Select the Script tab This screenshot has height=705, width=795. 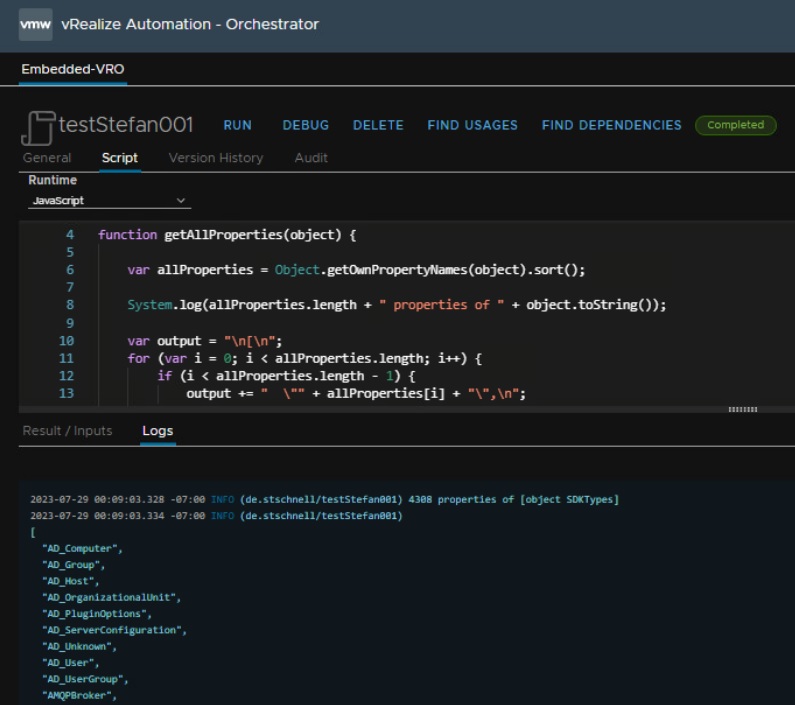tap(120, 158)
